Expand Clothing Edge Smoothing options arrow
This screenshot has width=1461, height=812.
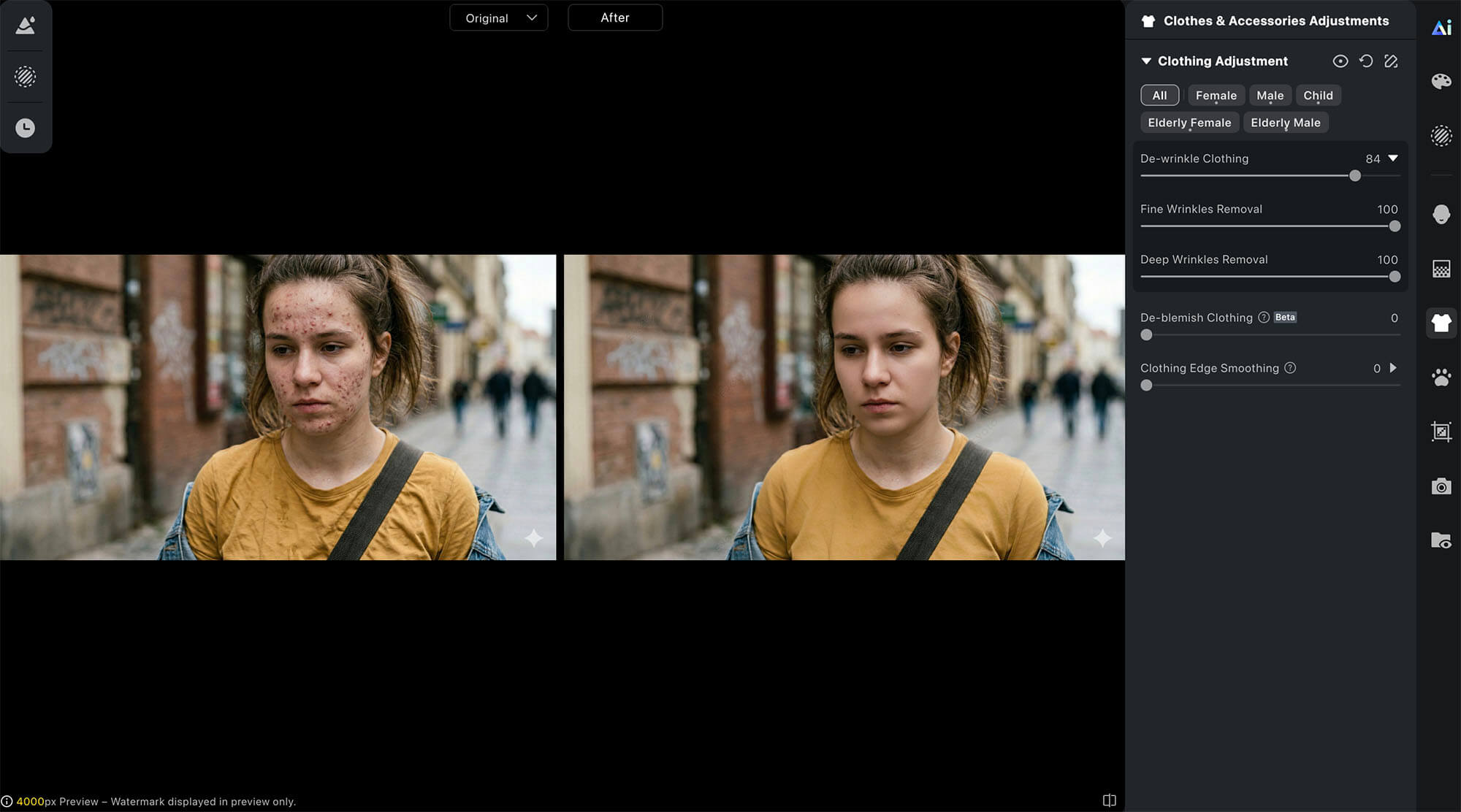point(1393,368)
